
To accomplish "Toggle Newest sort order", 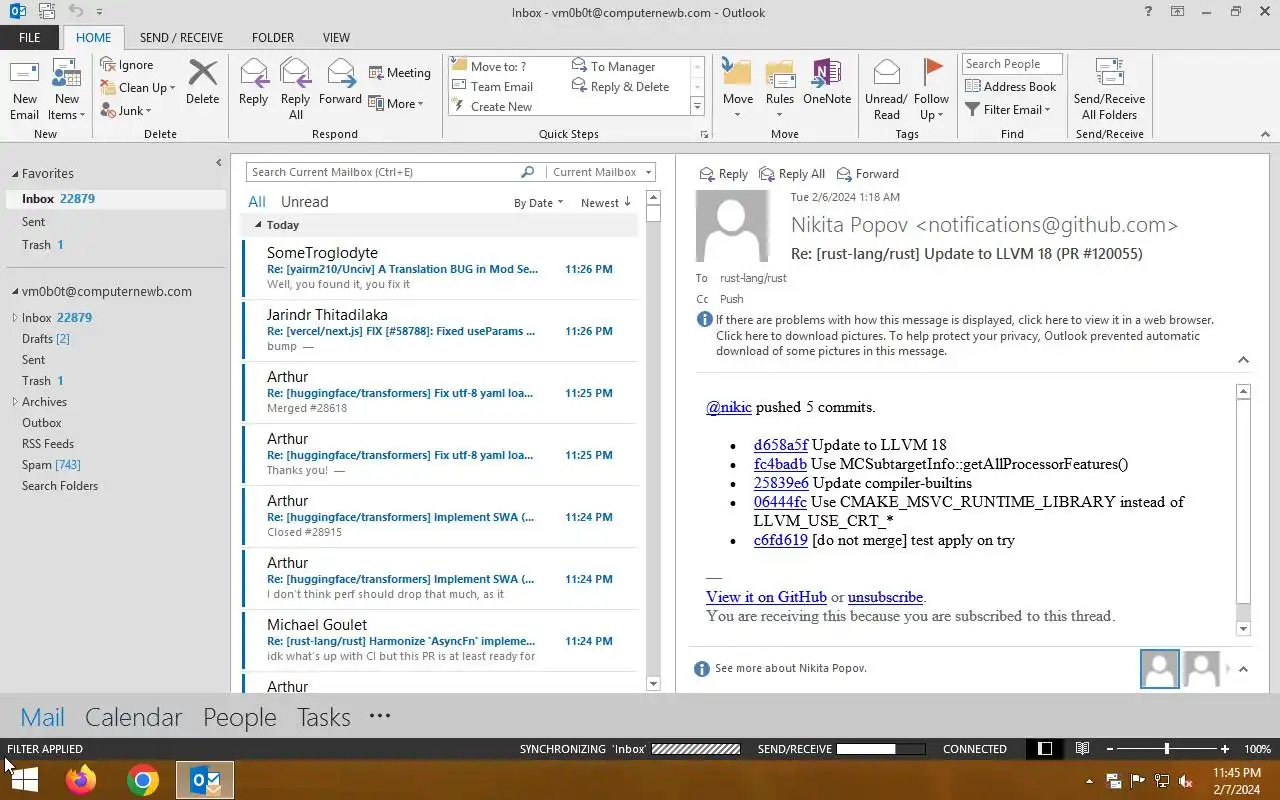I will point(606,203).
